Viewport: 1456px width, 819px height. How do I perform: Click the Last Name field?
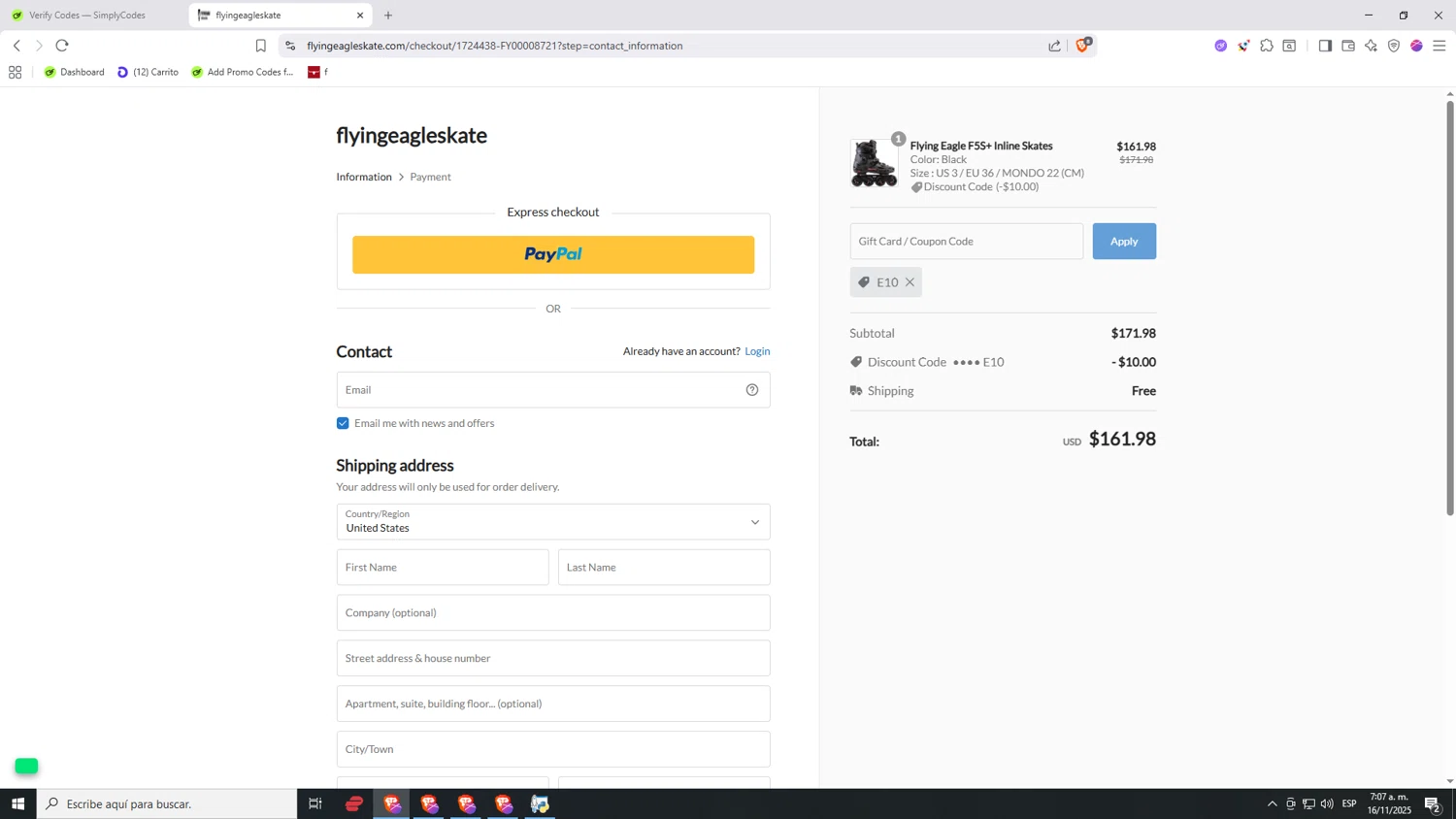pos(664,568)
